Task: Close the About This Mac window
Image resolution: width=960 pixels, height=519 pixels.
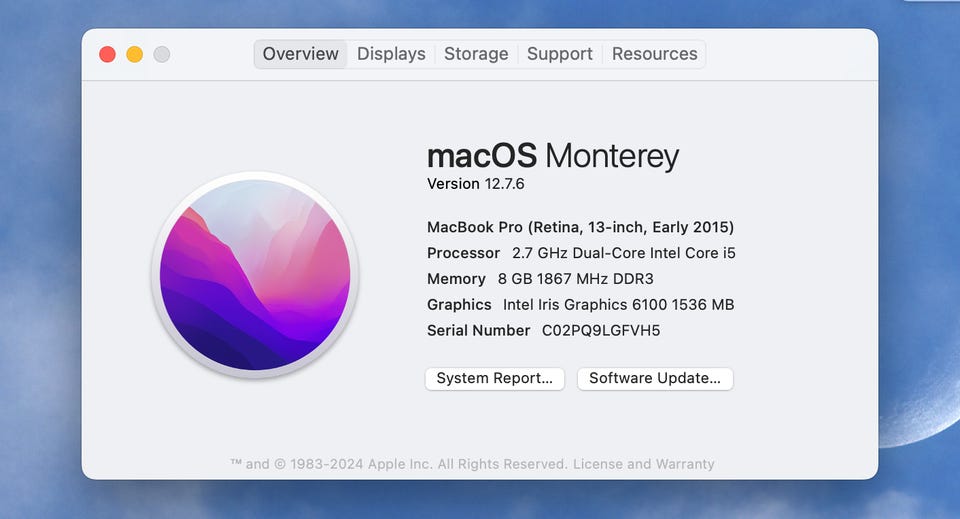Action: pos(107,54)
